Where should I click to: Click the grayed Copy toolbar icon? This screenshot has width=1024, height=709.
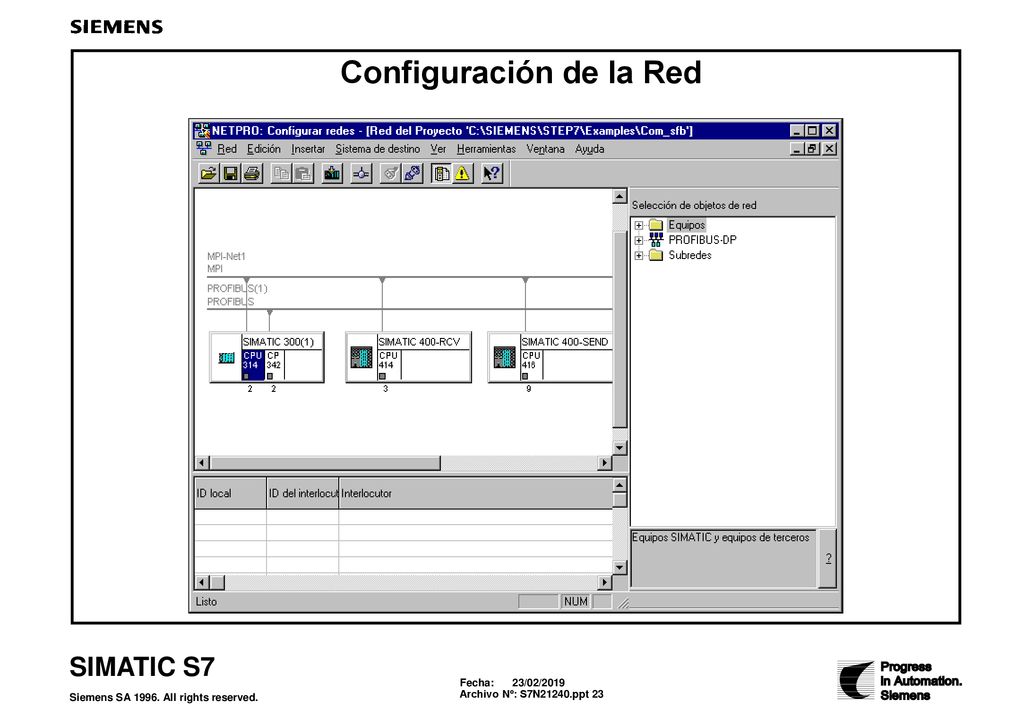(281, 174)
